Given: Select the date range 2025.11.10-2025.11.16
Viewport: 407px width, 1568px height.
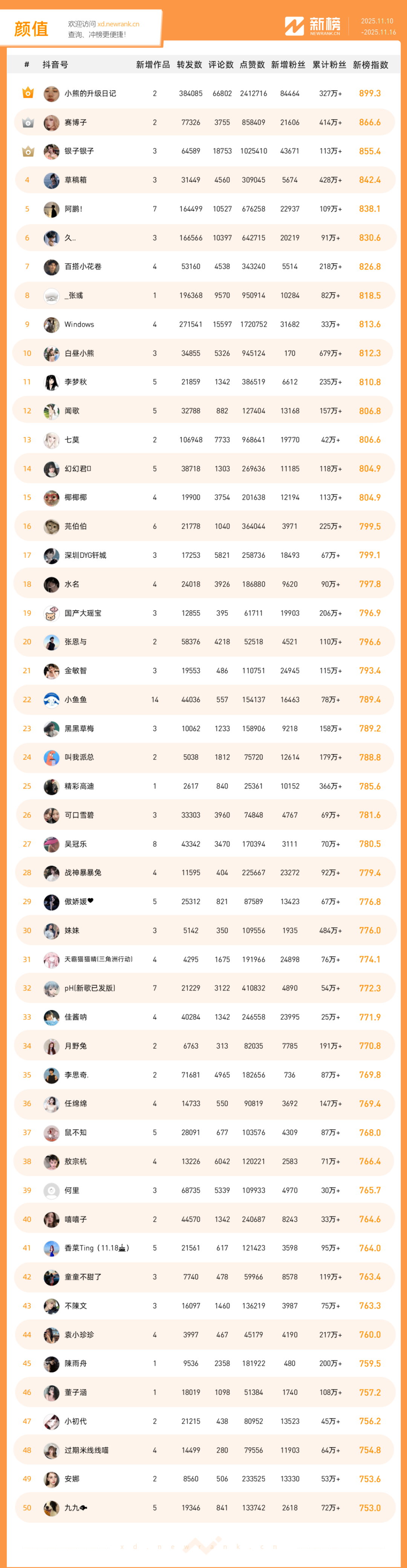Looking at the screenshot, I should click(378, 26).
